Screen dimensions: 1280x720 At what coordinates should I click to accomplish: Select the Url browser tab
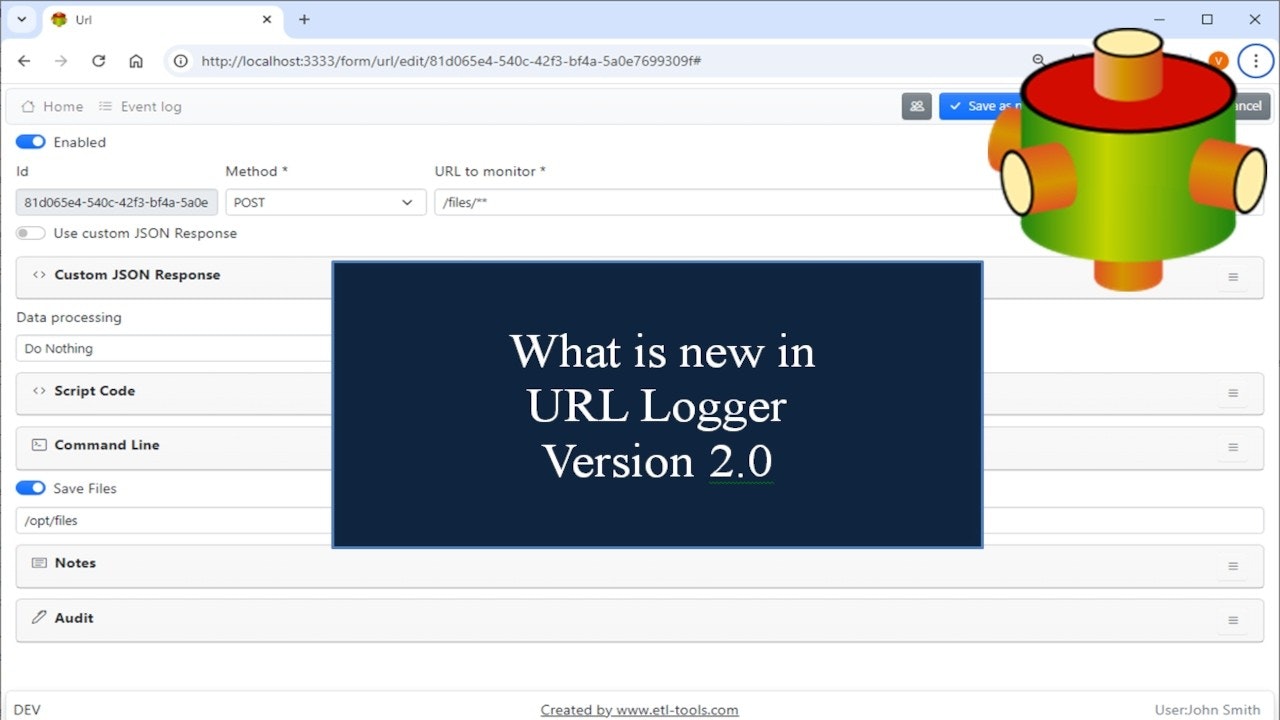tap(162, 20)
